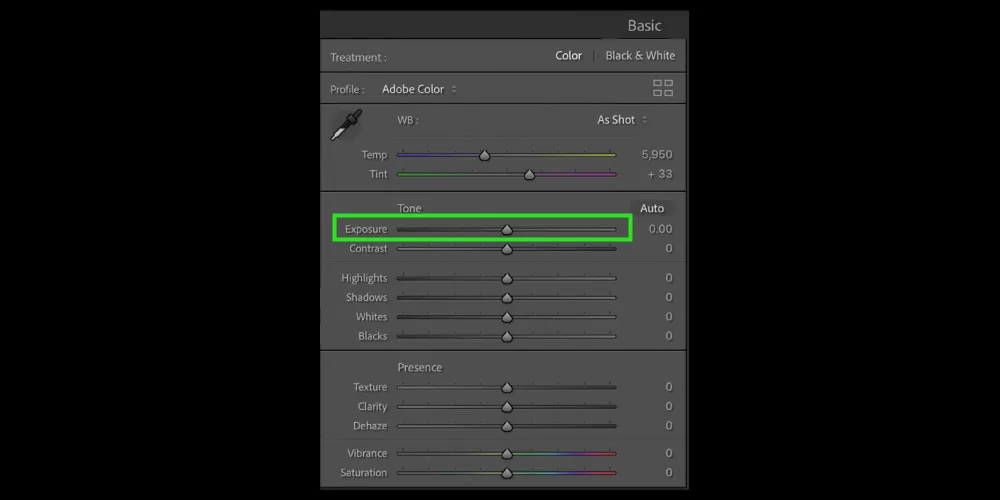
Task: Click the Tint slider handle
Action: 529,175
